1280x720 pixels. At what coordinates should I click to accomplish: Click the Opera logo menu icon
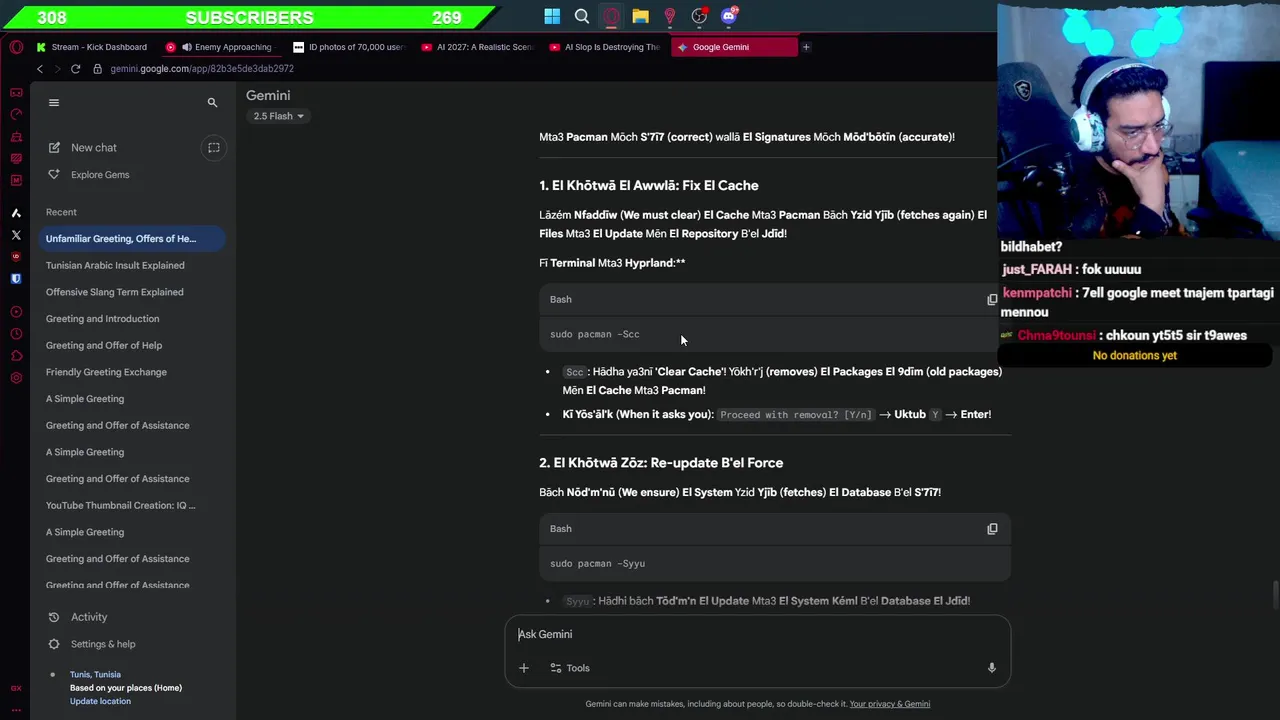pos(16,47)
